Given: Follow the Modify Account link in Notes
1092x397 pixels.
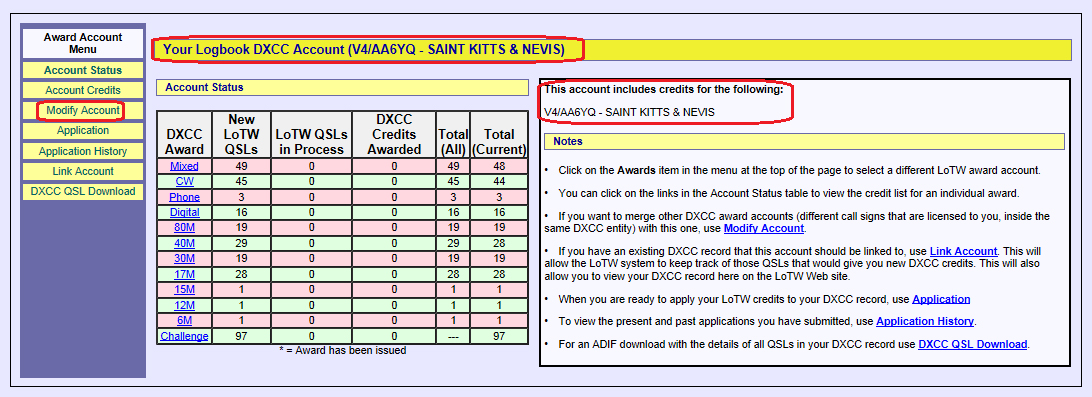Looking at the screenshot, I should pos(764,228).
